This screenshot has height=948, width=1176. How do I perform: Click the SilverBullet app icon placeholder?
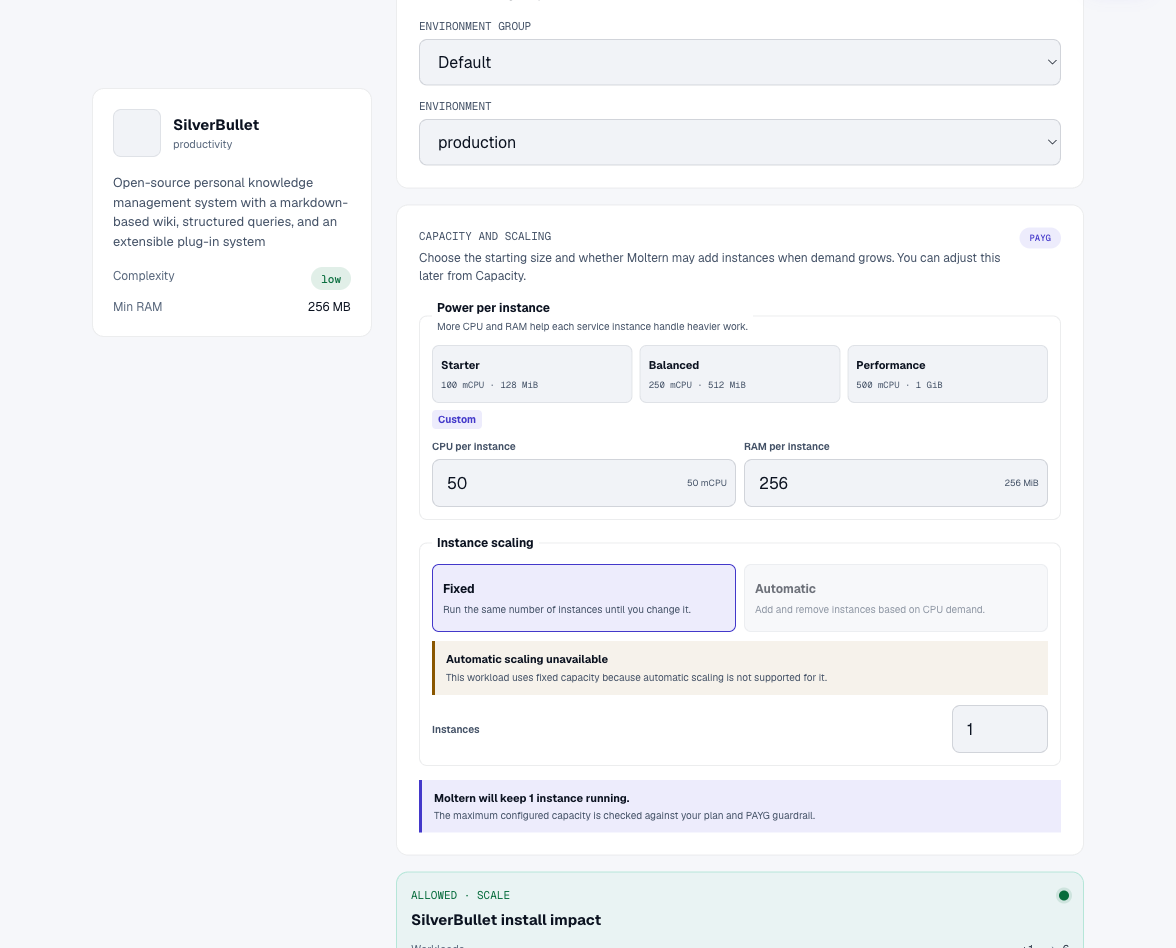coord(136,133)
